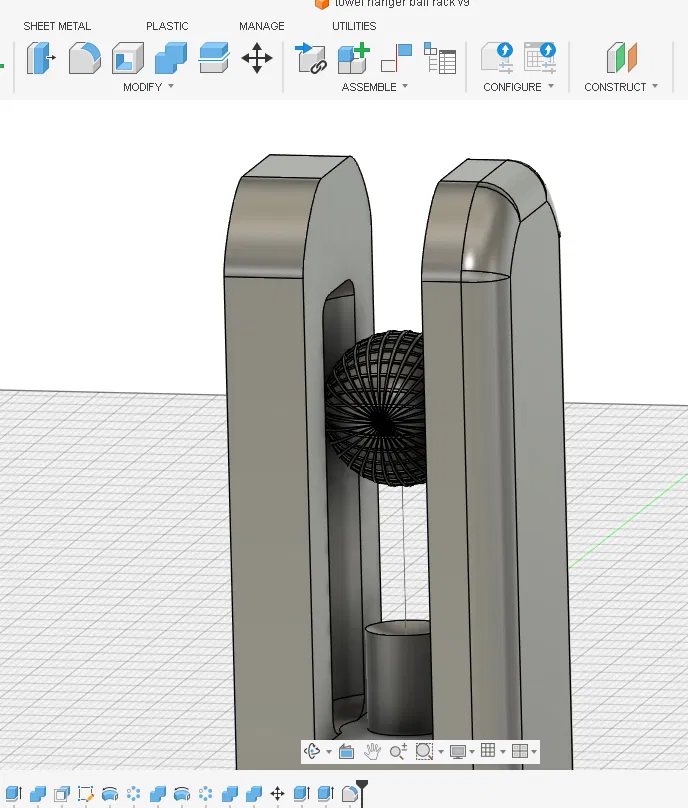Select the Offset Plane construct tool
688x808 pixels.
pos(622,58)
